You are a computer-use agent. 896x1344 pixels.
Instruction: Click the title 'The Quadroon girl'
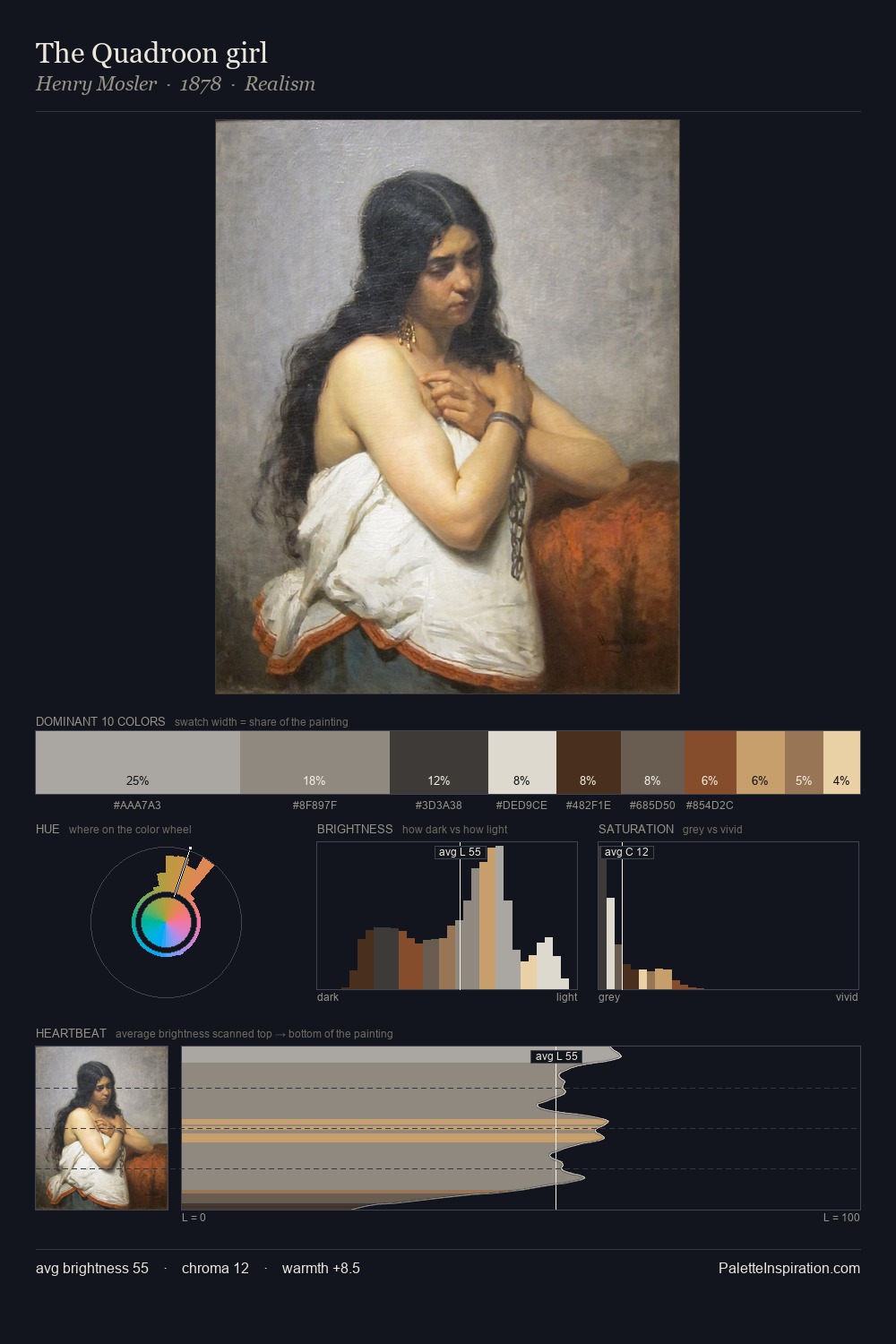tap(151, 53)
